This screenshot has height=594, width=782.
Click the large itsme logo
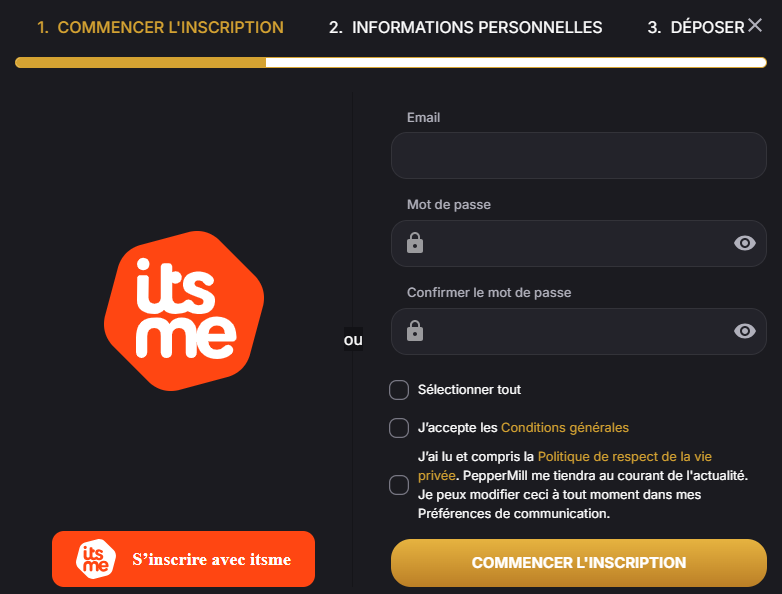point(184,311)
